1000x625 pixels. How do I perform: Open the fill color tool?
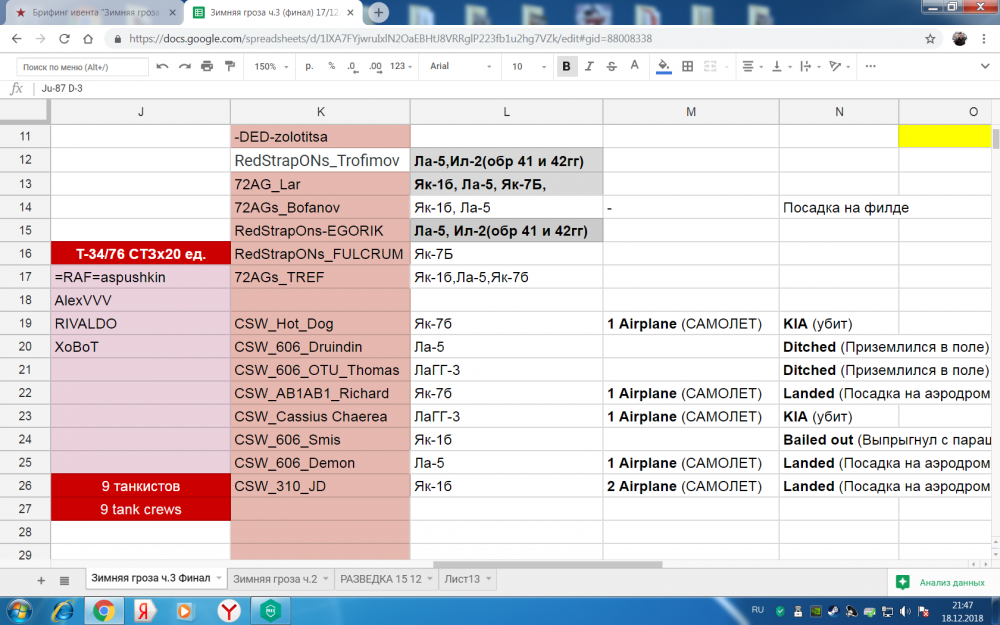point(662,66)
